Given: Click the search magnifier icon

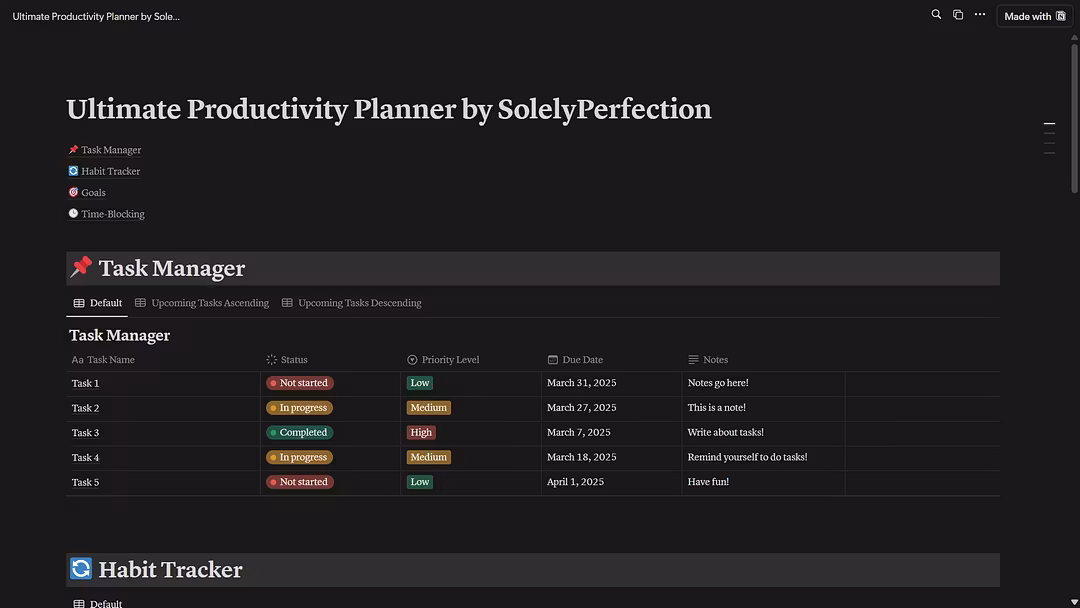Looking at the screenshot, I should coord(936,15).
